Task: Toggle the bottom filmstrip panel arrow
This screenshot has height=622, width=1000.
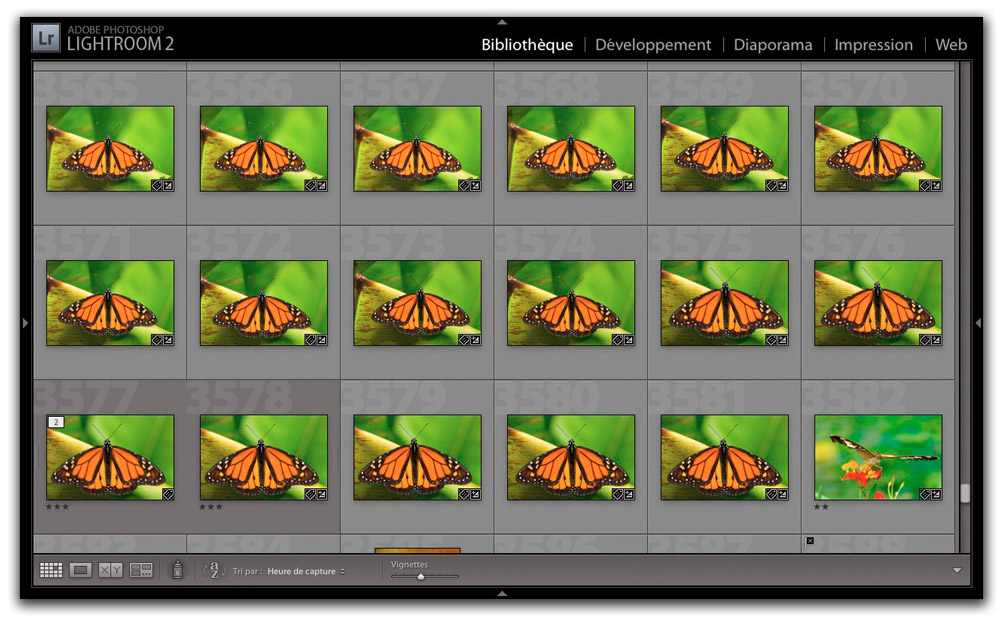Action: pos(502,593)
